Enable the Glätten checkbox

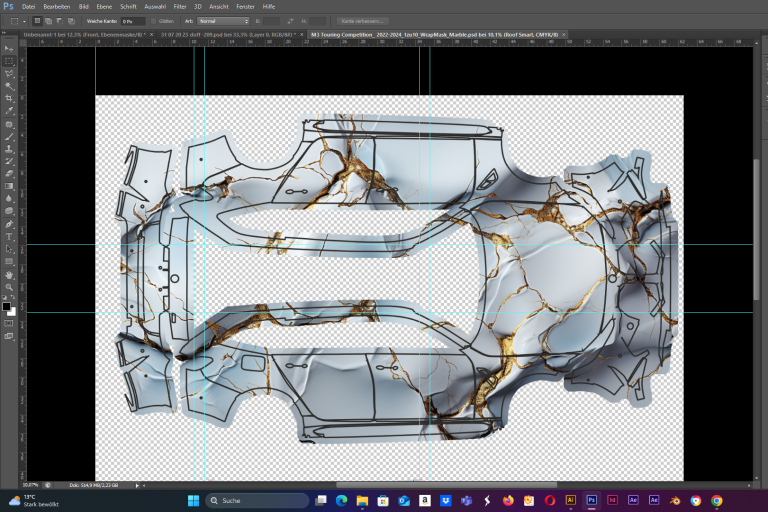pyautogui.click(x=153, y=21)
